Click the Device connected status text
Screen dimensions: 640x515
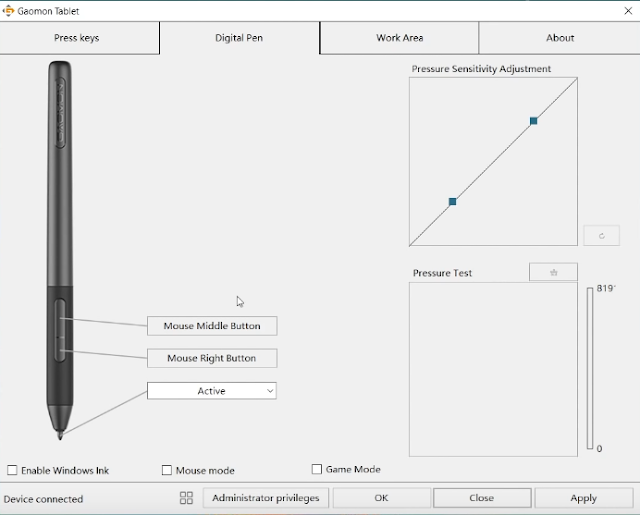[x=43, y=499]
